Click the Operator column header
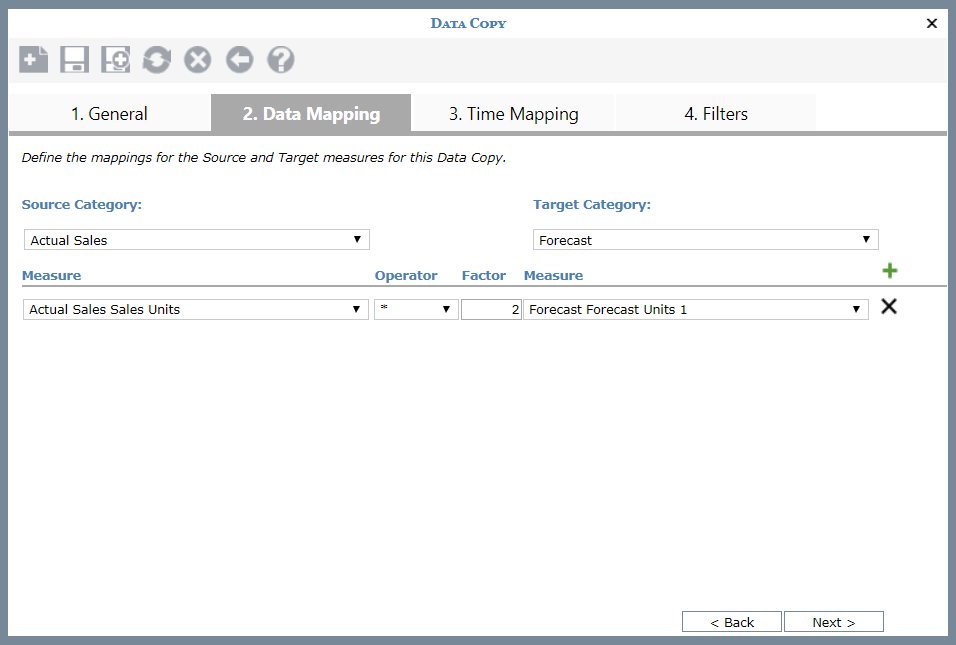 click(x=406, y=276)
